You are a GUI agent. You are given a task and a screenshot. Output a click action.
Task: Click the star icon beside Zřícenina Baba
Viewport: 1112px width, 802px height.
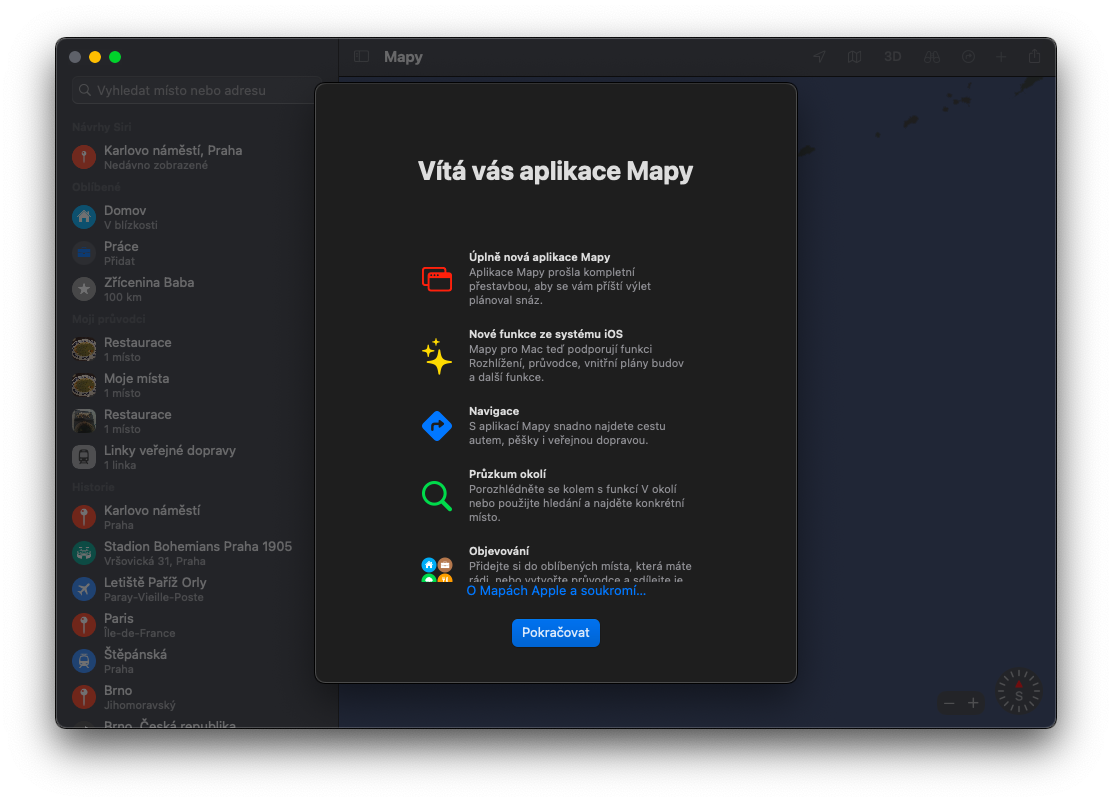pos(84,289)
